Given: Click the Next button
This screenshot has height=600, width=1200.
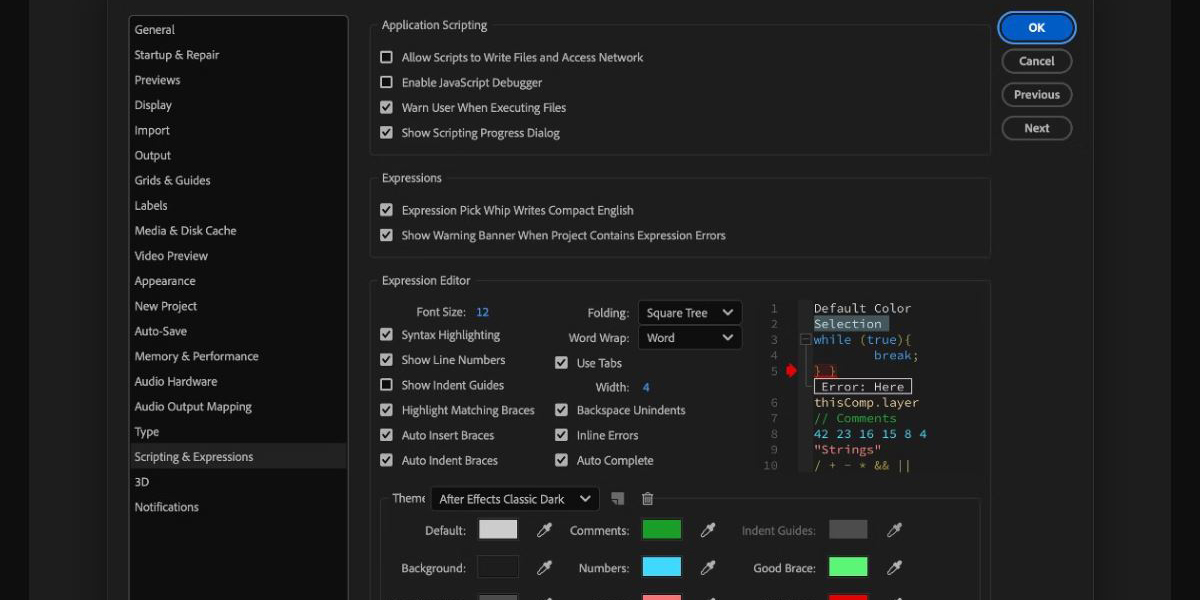Looking at the screenshot, I should [1036, 128].
